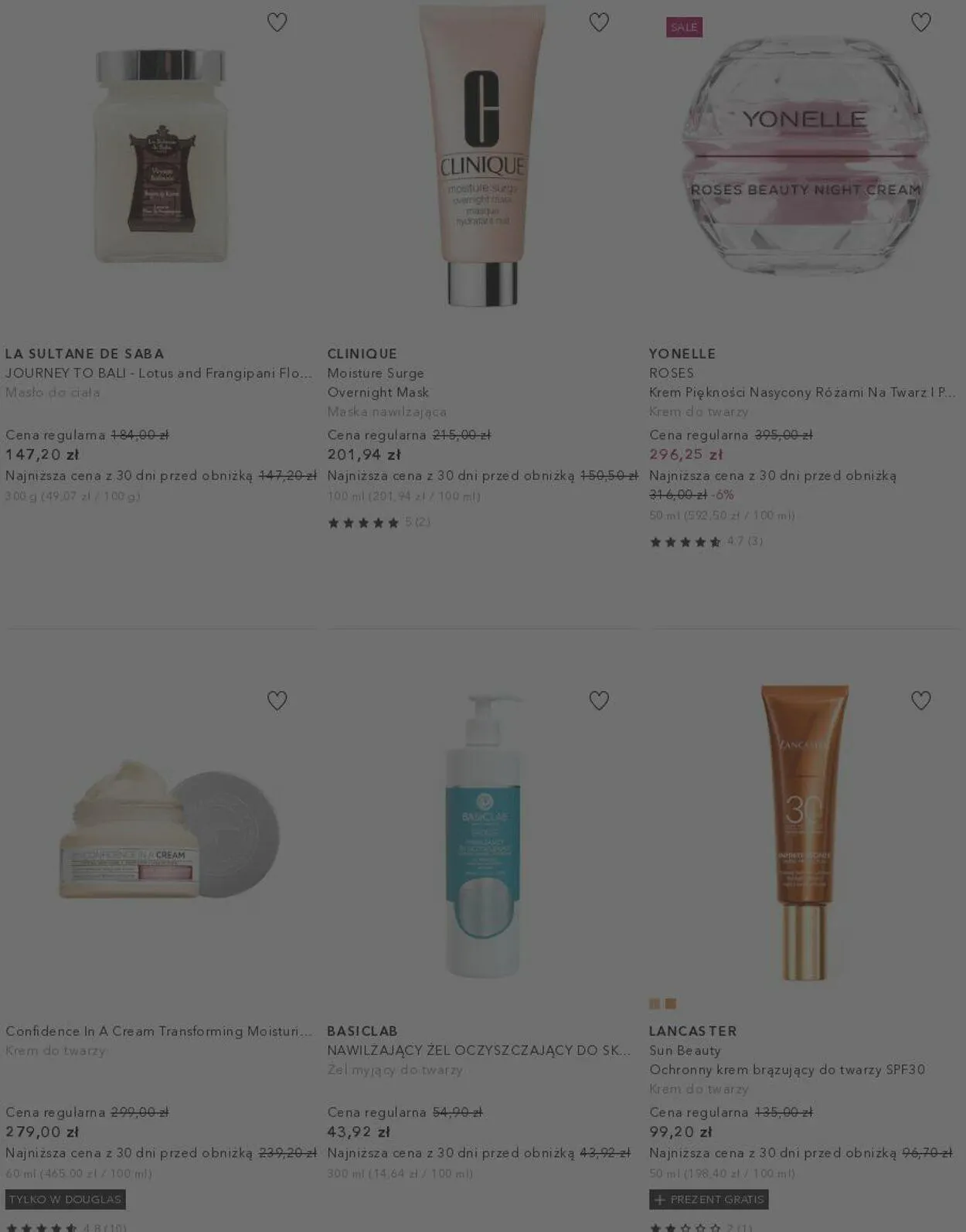Heart the Basiclab cleansing gel
966x1232 pixels.
[599, 700]
